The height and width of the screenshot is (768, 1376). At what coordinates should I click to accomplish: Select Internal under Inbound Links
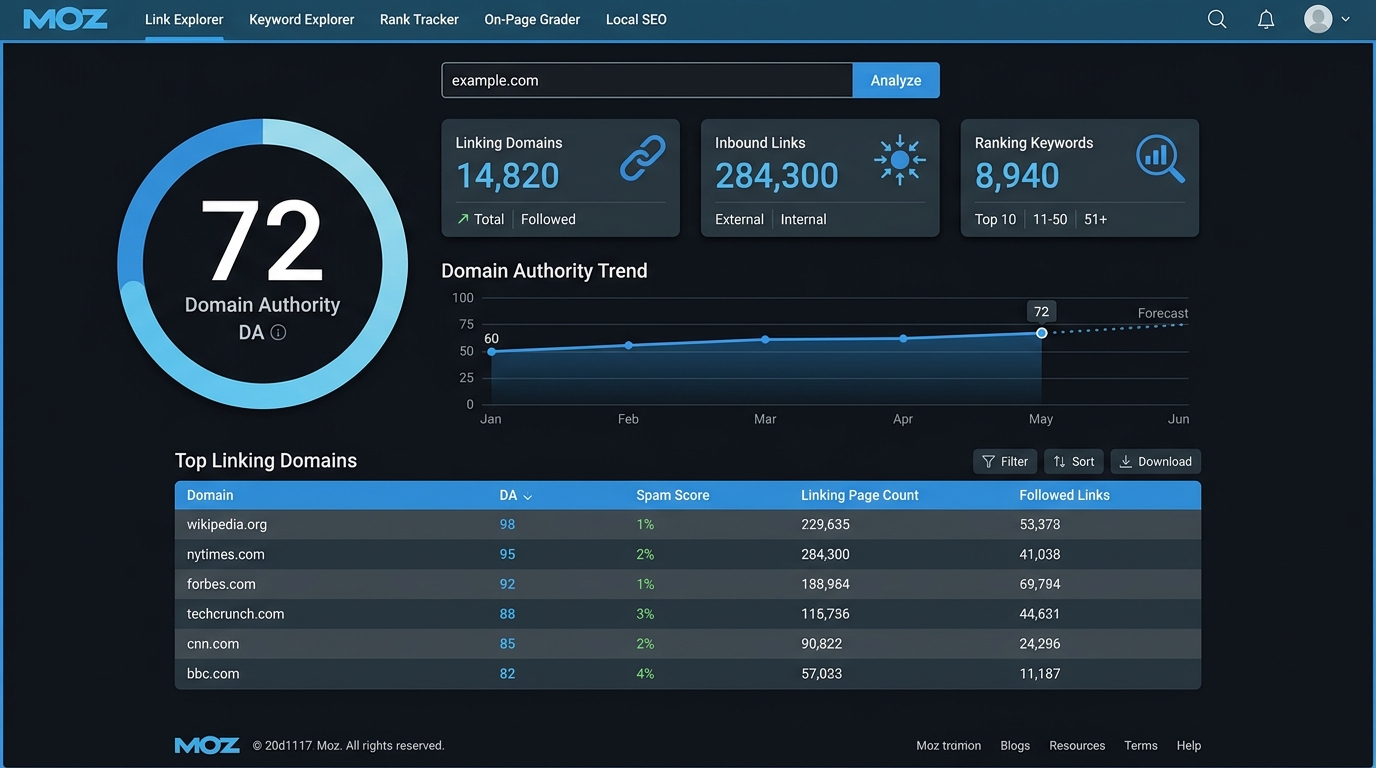click(804, 219)
